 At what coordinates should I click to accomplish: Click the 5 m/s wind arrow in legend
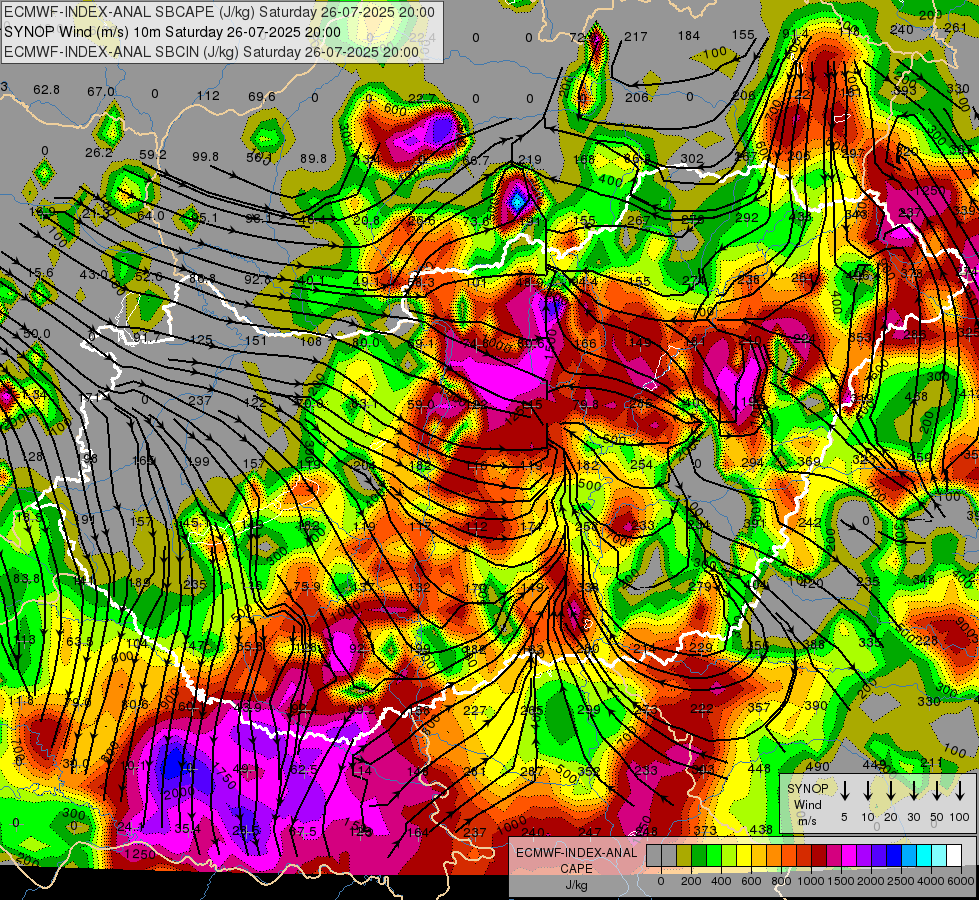[x=845, y=790]
